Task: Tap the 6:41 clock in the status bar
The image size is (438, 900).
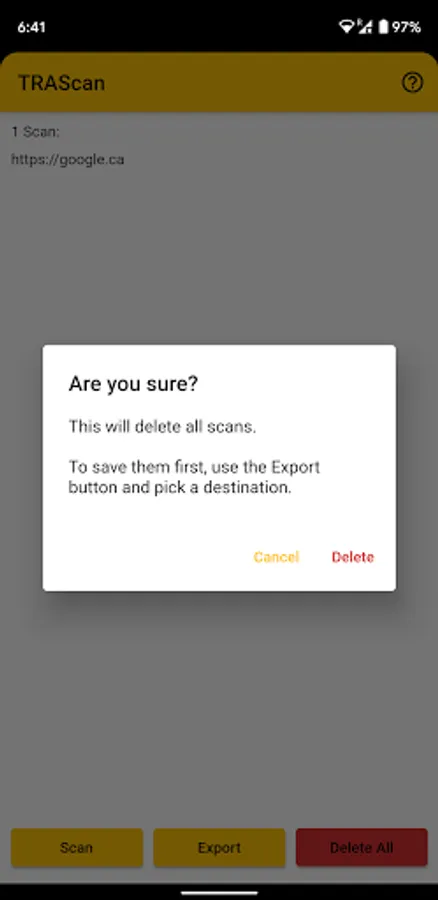Action: tap(31, 27)
